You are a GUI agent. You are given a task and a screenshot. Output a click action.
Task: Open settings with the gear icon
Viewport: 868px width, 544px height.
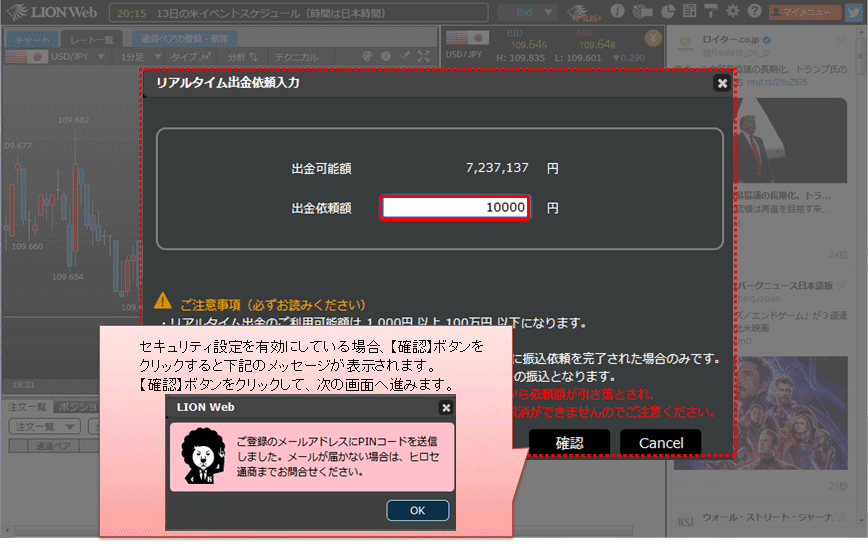732,12
